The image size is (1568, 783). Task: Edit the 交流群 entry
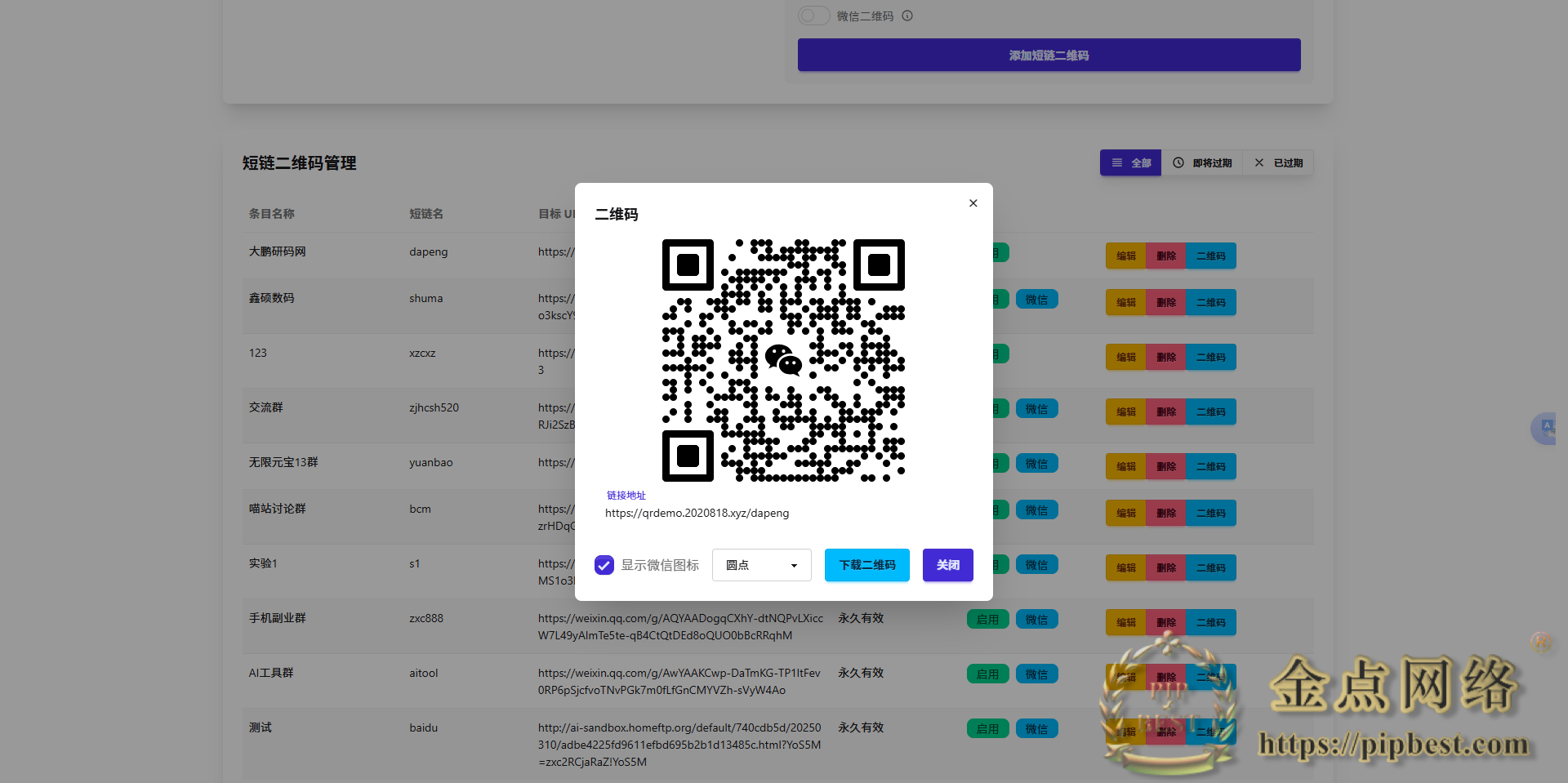point(1125,412)
